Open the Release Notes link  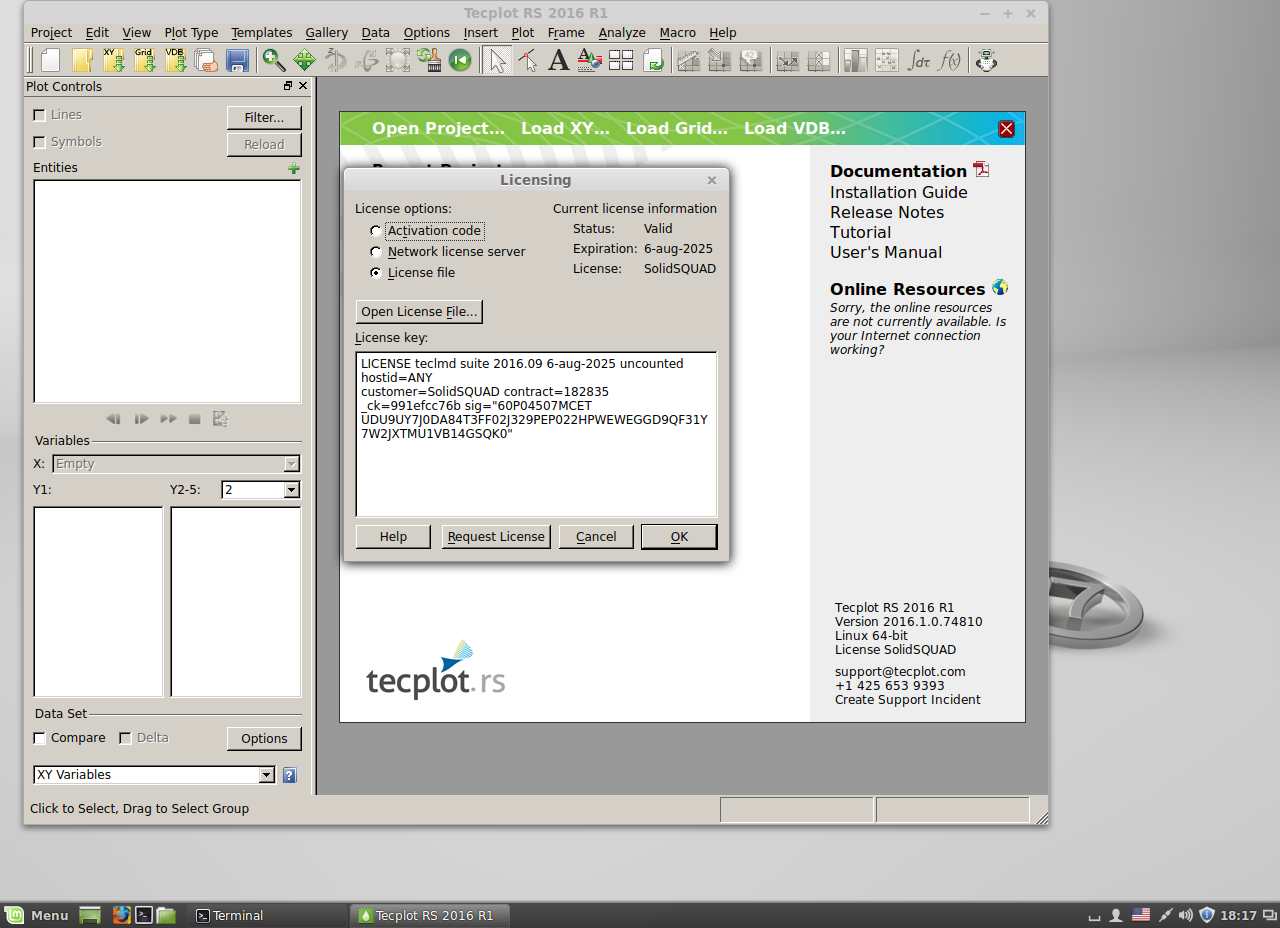[887, 212]
